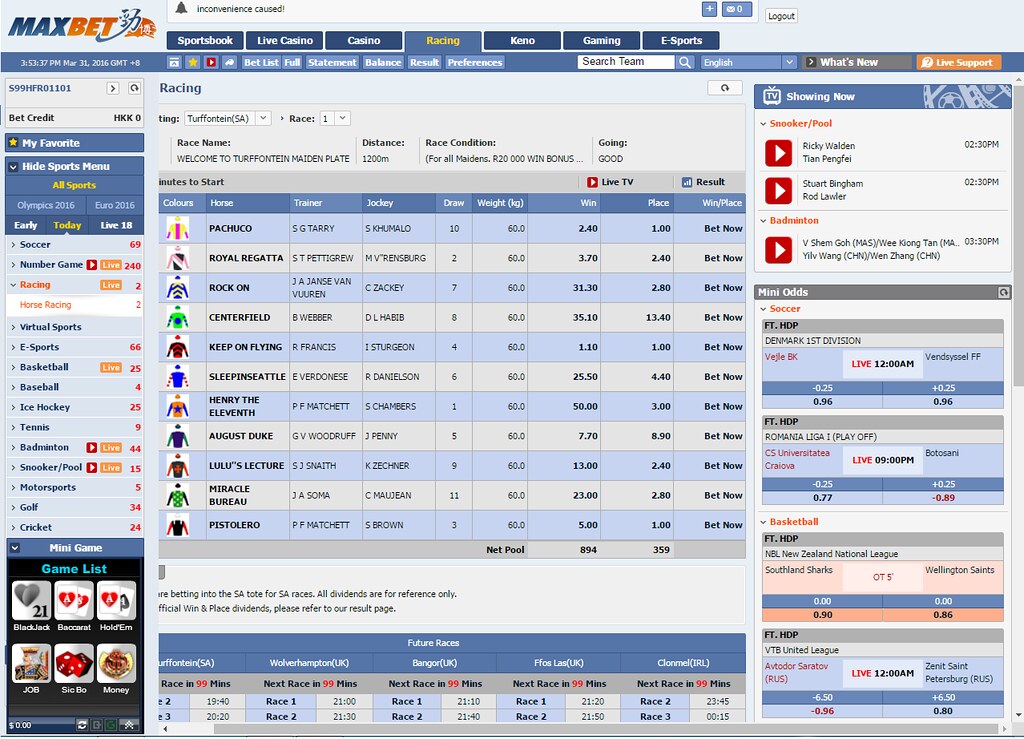Click the Live TV icon above the race table
This screenshot has width=1024, height=739.
592,182
